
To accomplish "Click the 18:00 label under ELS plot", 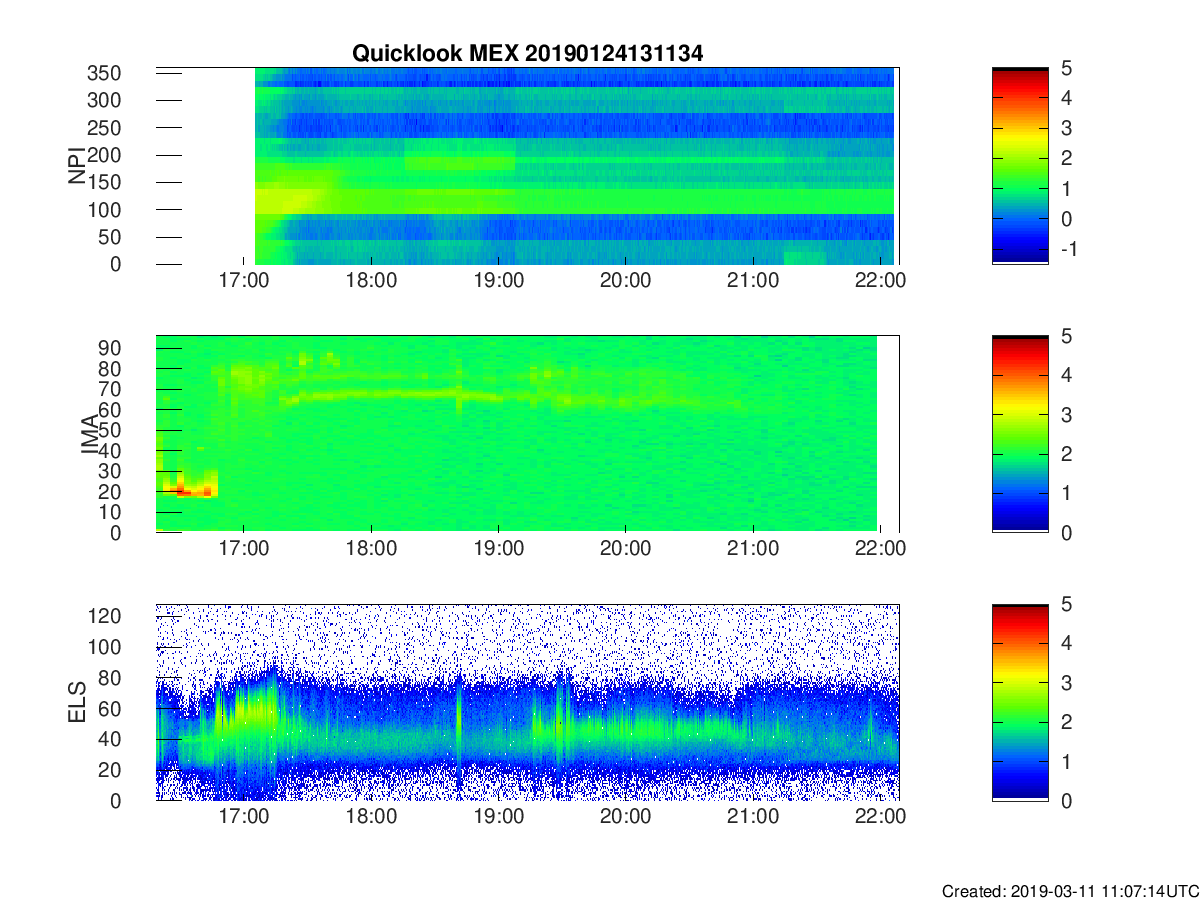I will coord(371,818).
